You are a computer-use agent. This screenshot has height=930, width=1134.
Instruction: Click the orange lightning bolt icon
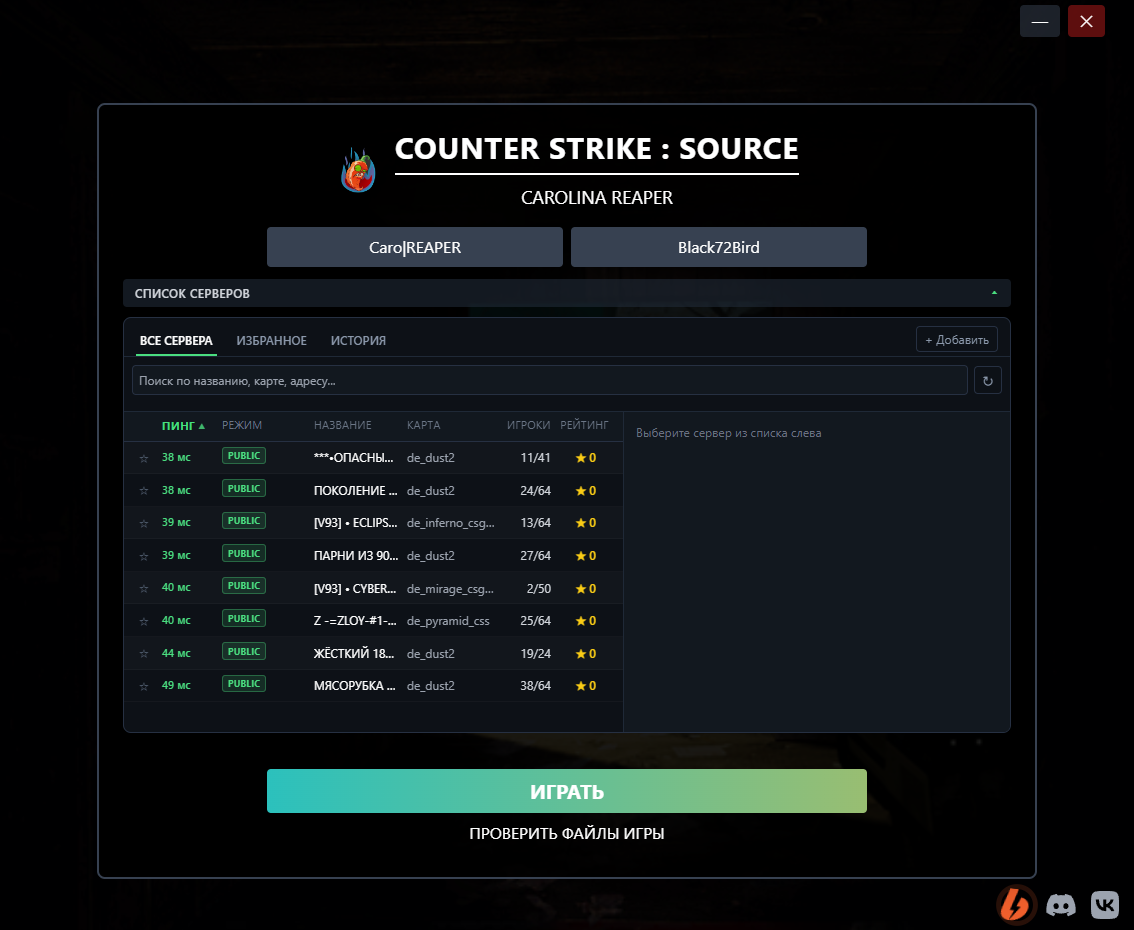[x=1016, y=905]
